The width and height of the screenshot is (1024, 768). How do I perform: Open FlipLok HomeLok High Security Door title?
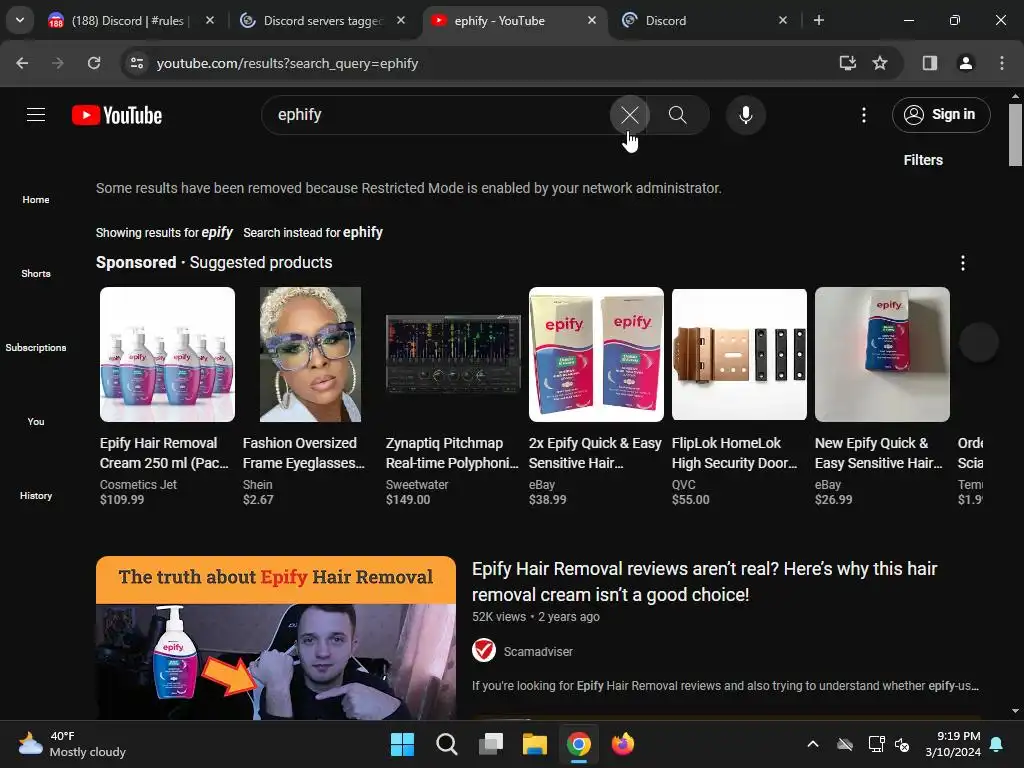click(x=735, y=453)
